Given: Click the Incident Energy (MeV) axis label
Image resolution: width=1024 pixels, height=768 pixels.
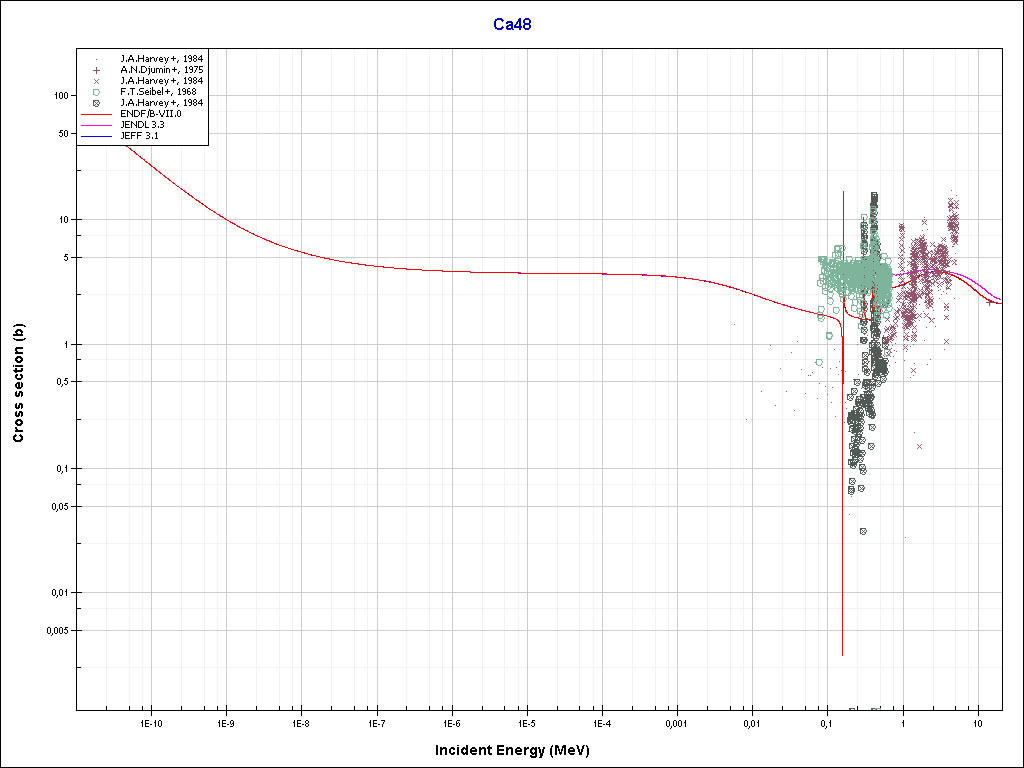Looking at the screenshot, I should point(519,749).
